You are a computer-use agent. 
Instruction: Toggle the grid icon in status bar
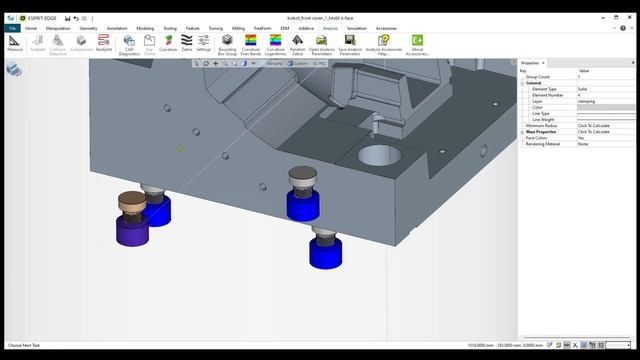click(x=601, y=345)
